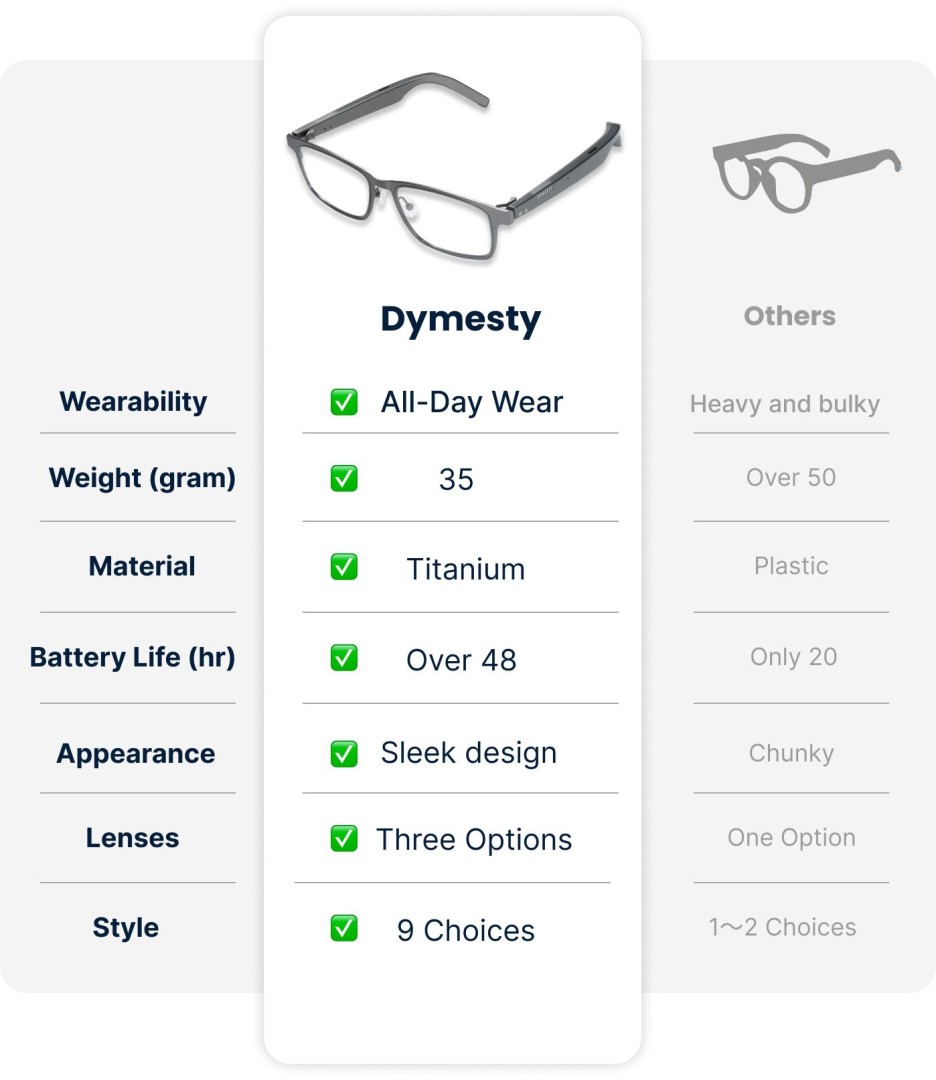This screenshot has width=936, height=1080.
Task: Click the checkmark icon next to 9 Choices
Action: 344,928
